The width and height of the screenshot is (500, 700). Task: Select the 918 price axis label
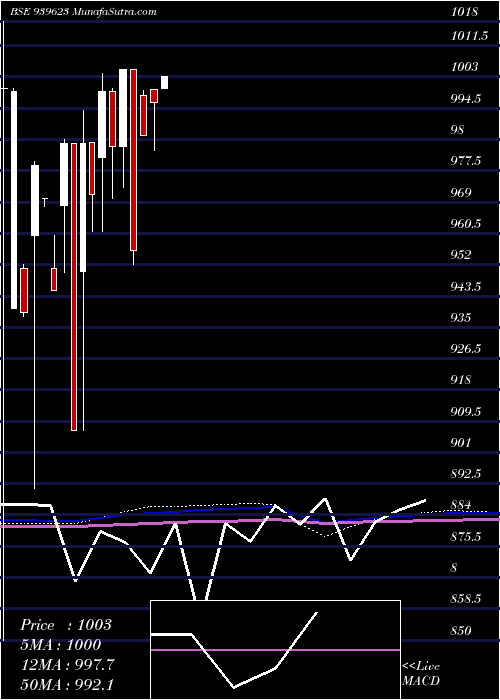(462, 380)
